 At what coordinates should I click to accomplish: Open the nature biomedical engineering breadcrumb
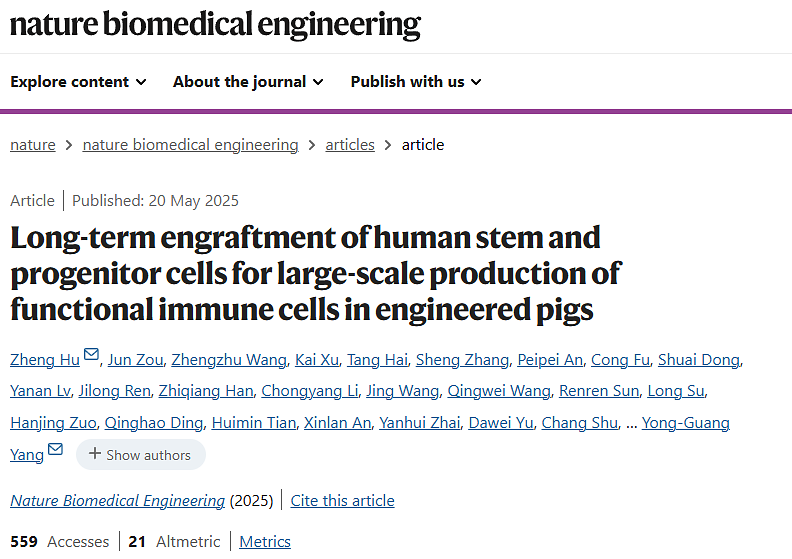tap(190, 145)
